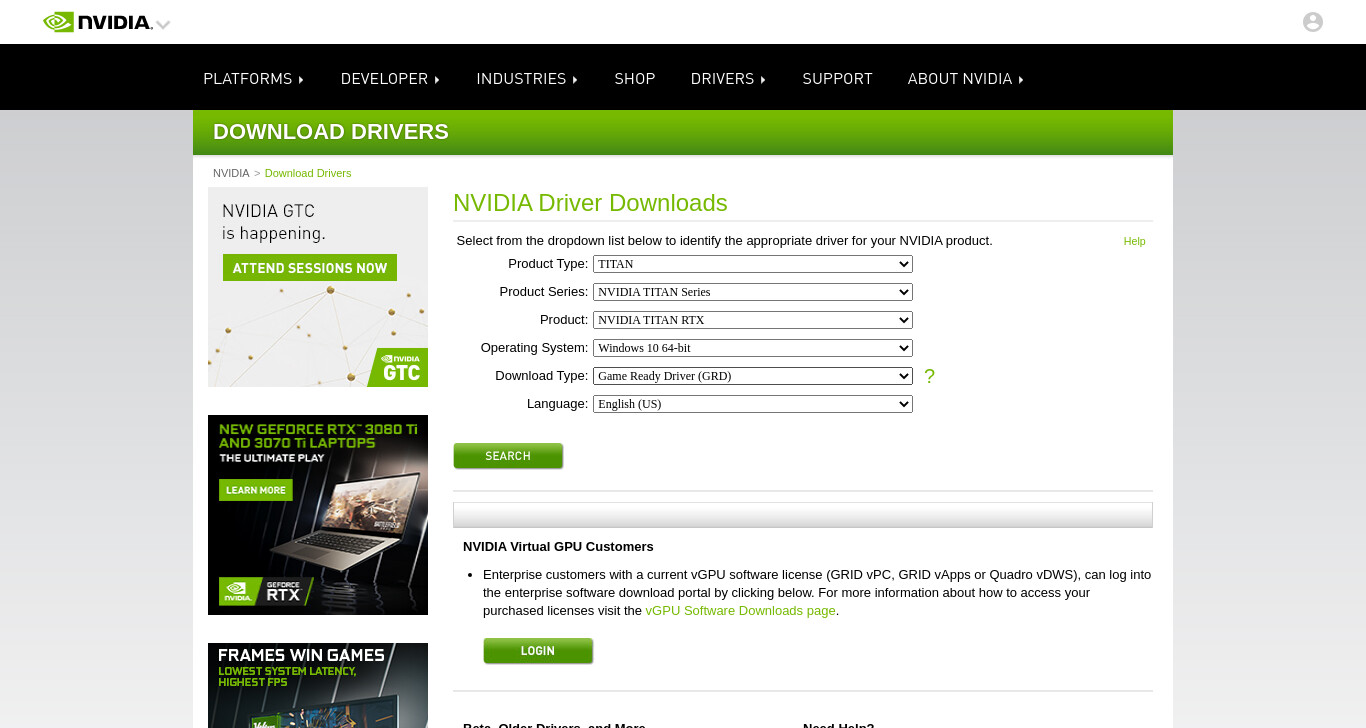Click the GeForce RTX logo on laptop ad

tap(266, 592)
